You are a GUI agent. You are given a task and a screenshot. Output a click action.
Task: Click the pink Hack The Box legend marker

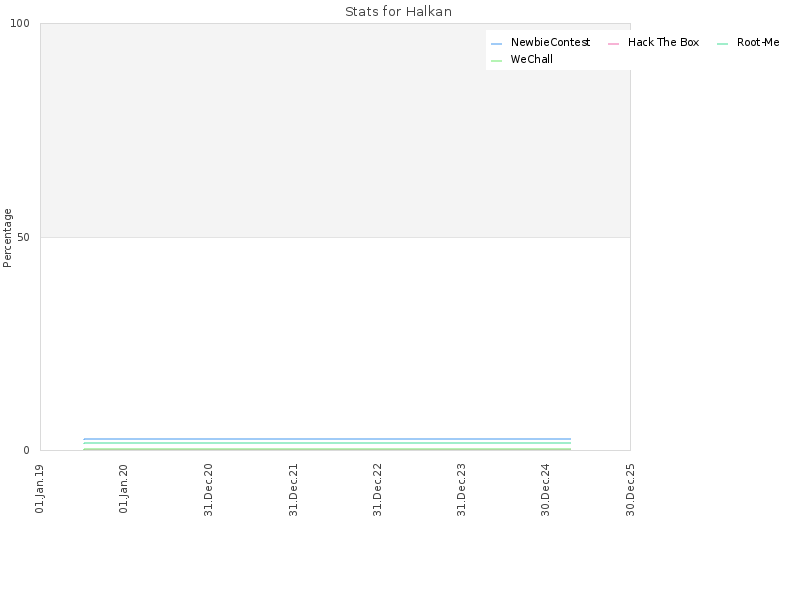tap(613, 44)
